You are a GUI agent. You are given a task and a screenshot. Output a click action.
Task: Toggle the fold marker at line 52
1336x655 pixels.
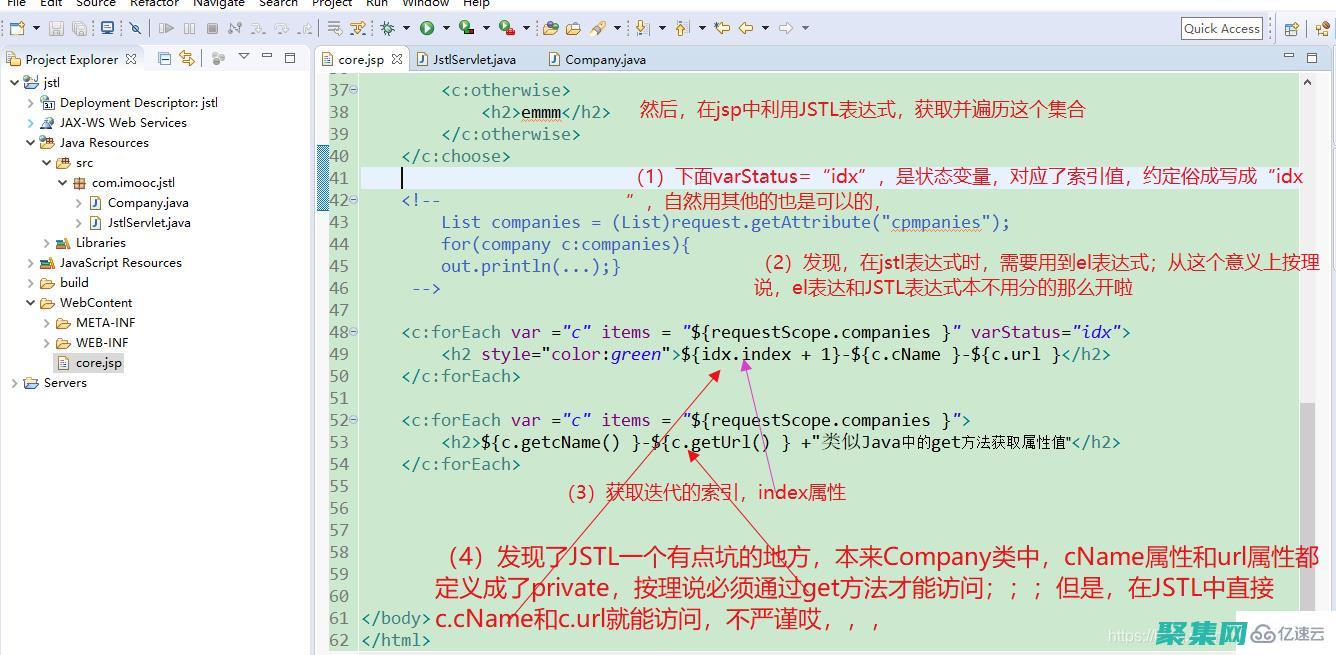(x=353, y=420)
